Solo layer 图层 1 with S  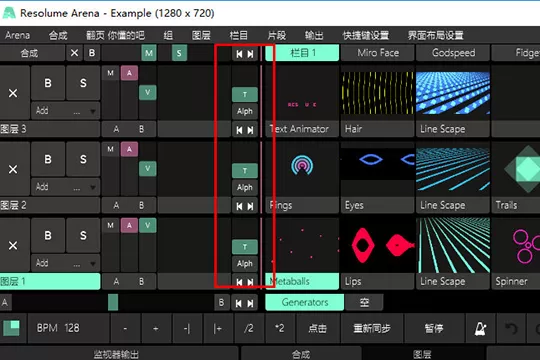coord(83,235)
